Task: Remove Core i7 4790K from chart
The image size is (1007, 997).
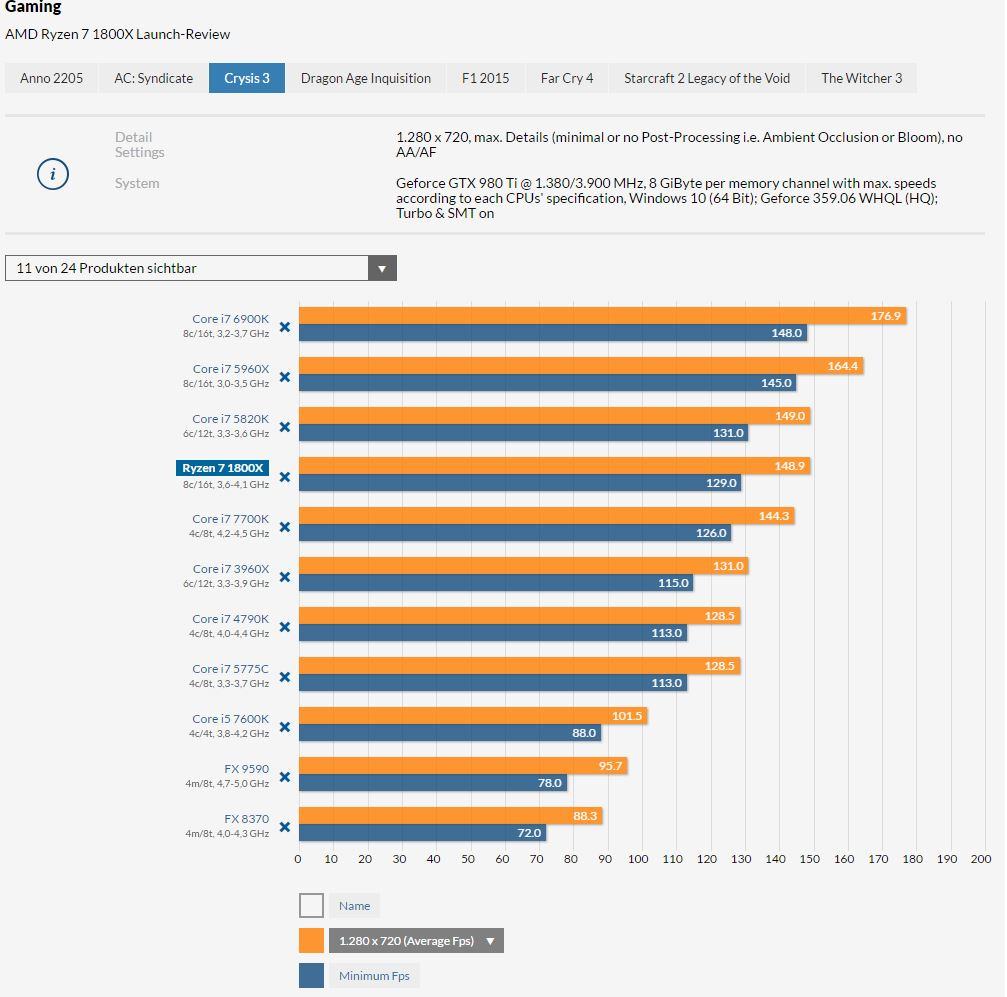Action: 285,627
